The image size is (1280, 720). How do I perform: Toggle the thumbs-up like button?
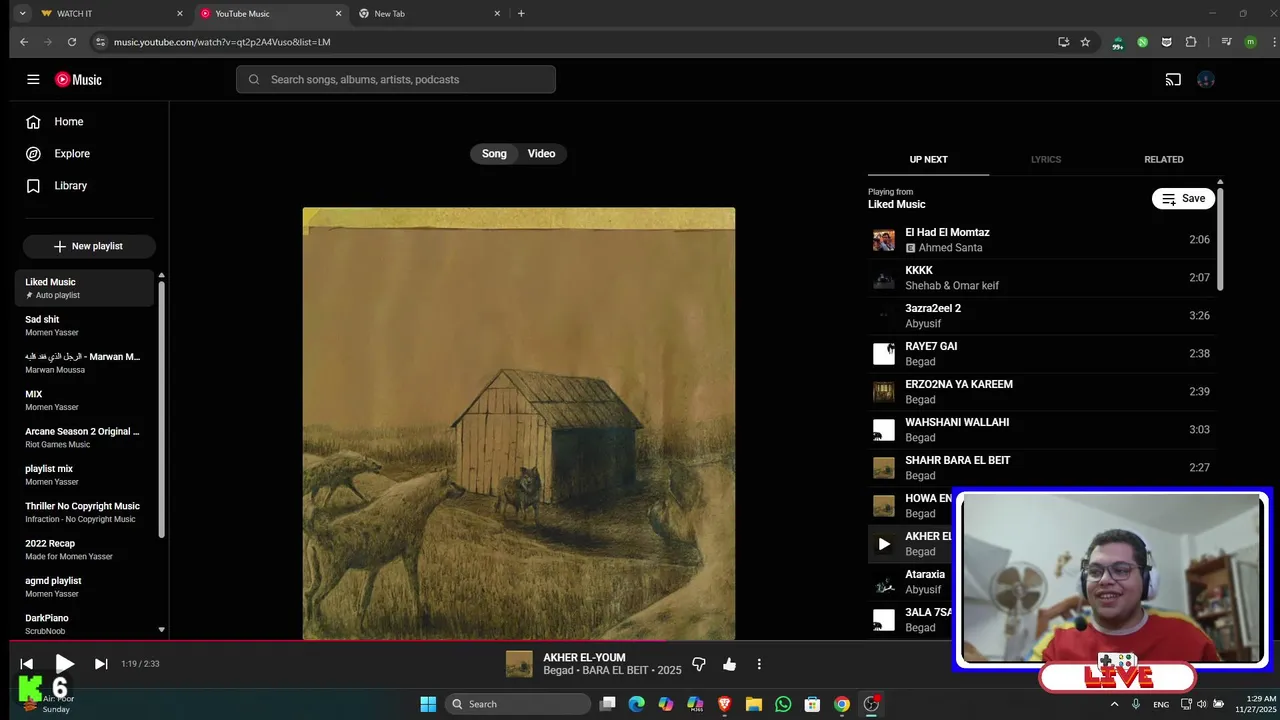point(729,664)
